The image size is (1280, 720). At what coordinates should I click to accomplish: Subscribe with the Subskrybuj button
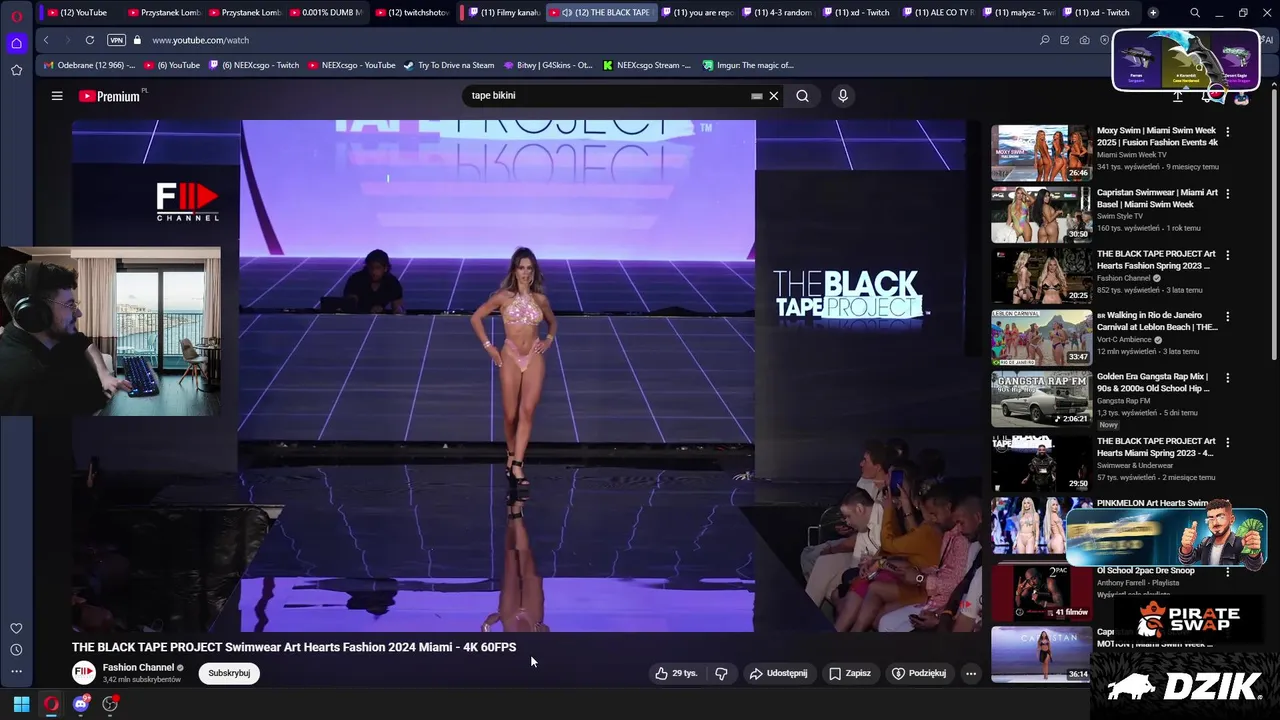click(229, 673)
